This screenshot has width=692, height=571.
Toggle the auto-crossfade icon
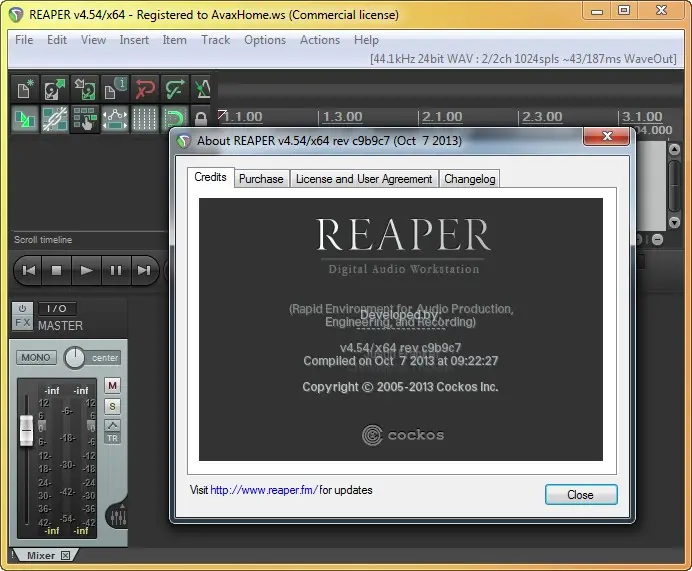click(25, 119)
